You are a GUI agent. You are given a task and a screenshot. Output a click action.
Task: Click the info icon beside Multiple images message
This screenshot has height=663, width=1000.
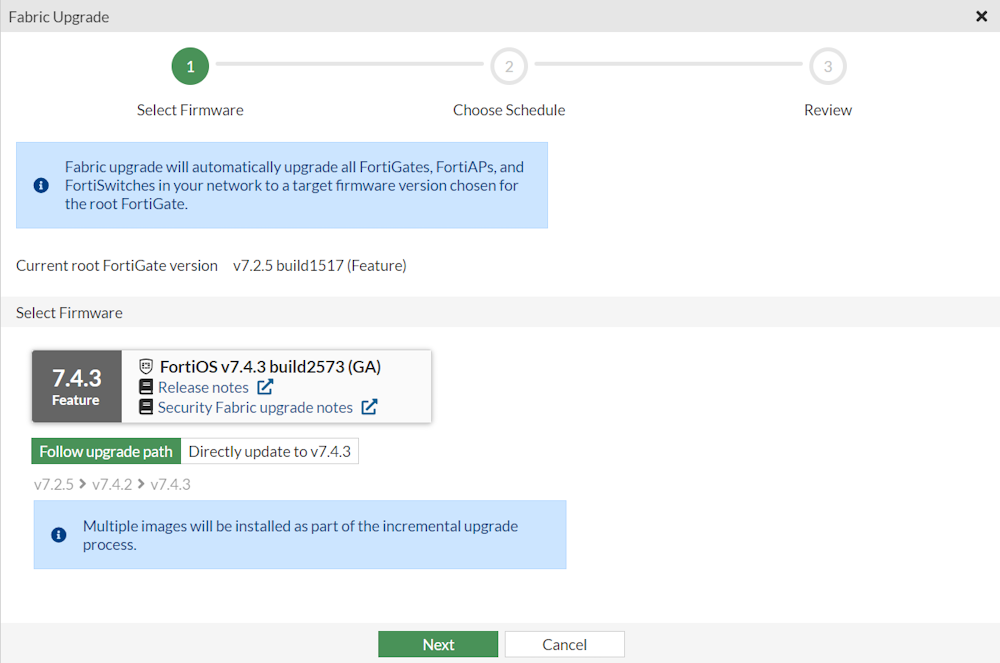click(x=59, y=535)
